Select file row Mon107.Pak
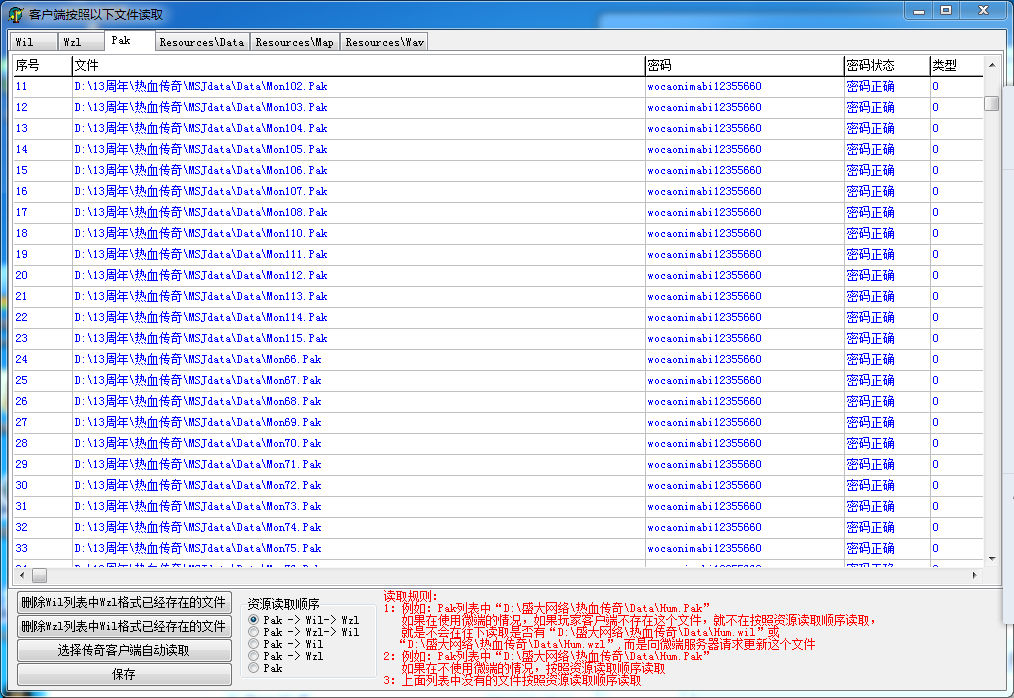 tap(498, 191)
